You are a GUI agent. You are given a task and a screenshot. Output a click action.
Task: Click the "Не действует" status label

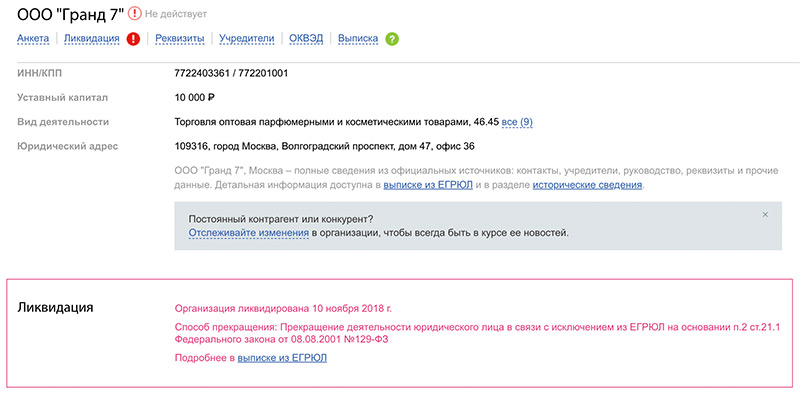[x=176, y=14]
